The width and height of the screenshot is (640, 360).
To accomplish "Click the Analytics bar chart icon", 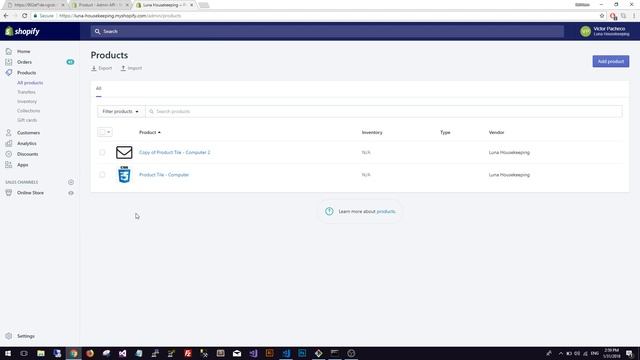I will tap(9, 143).
